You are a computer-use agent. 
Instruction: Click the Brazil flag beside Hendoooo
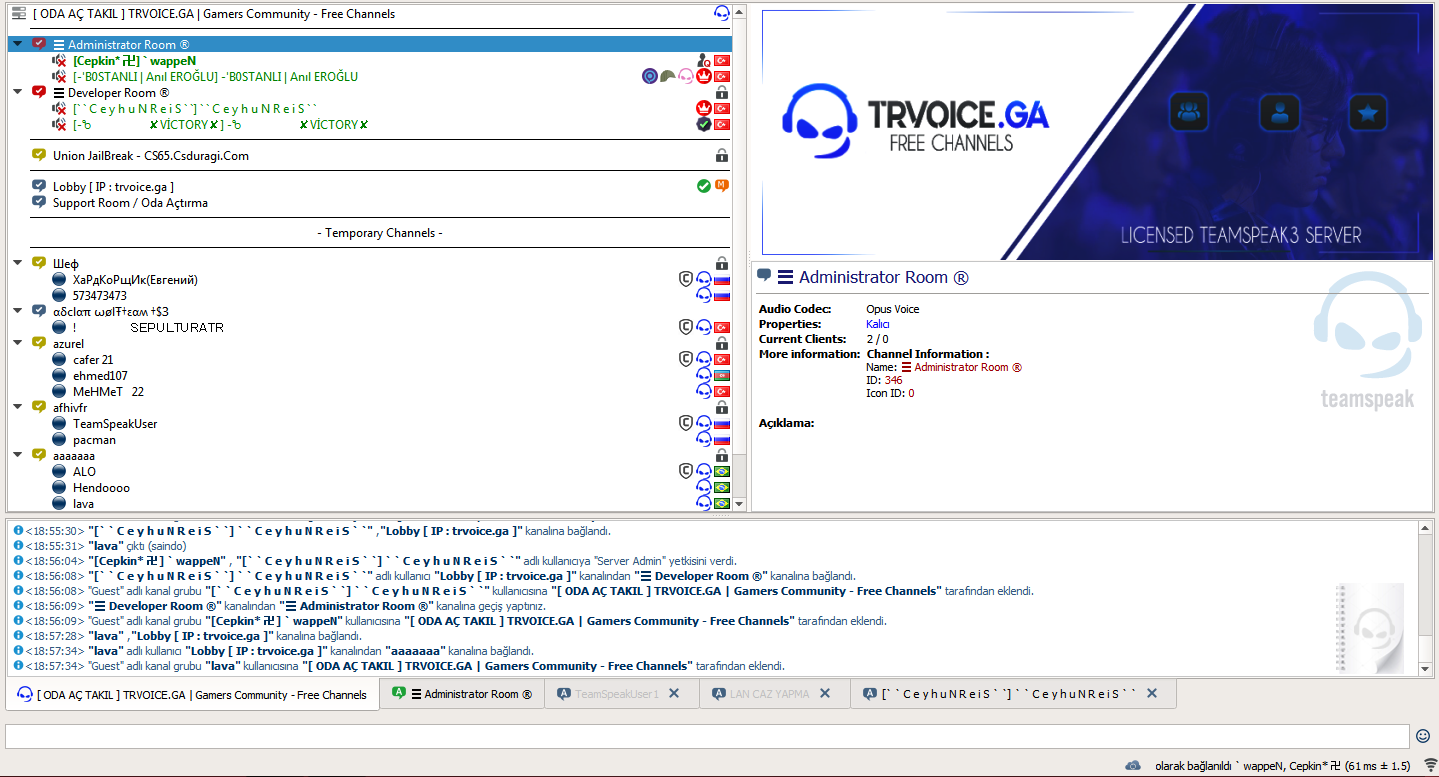(x=721, y=488)
